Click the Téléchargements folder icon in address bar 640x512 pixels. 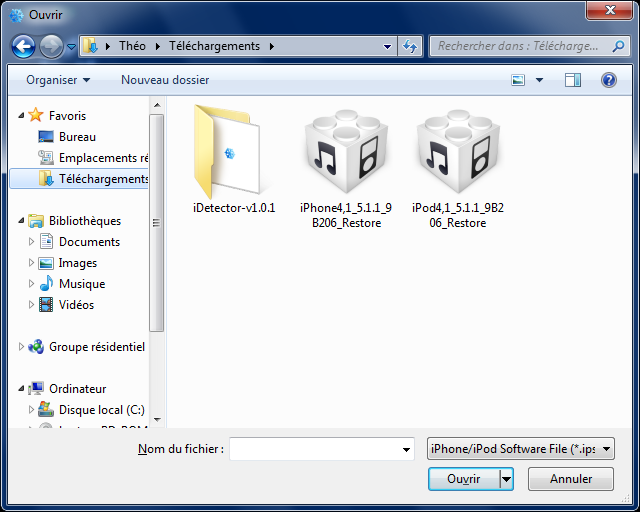pos(90,46)
